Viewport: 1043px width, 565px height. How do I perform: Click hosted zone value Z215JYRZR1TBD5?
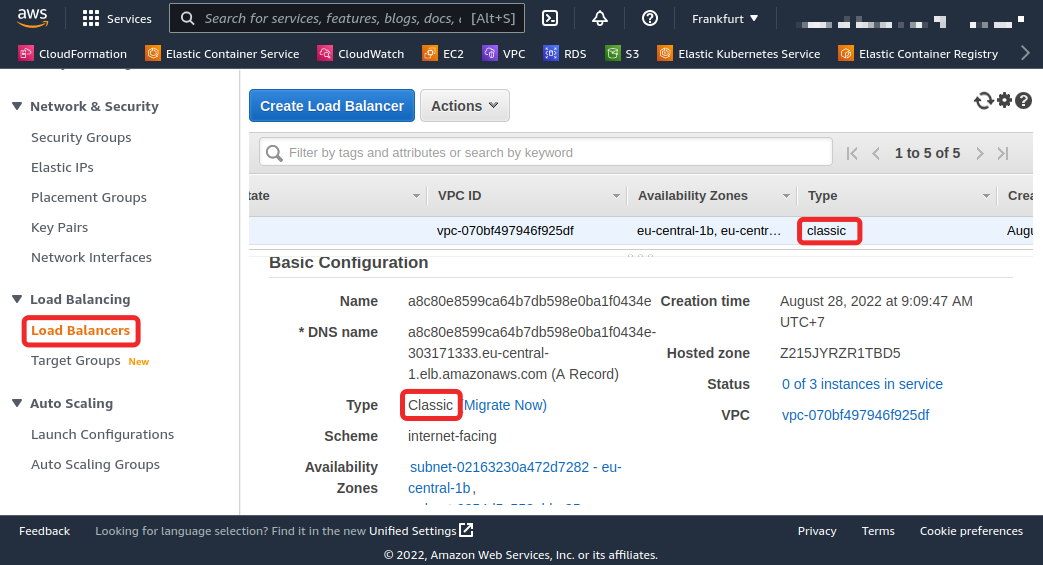click(840, 353)
